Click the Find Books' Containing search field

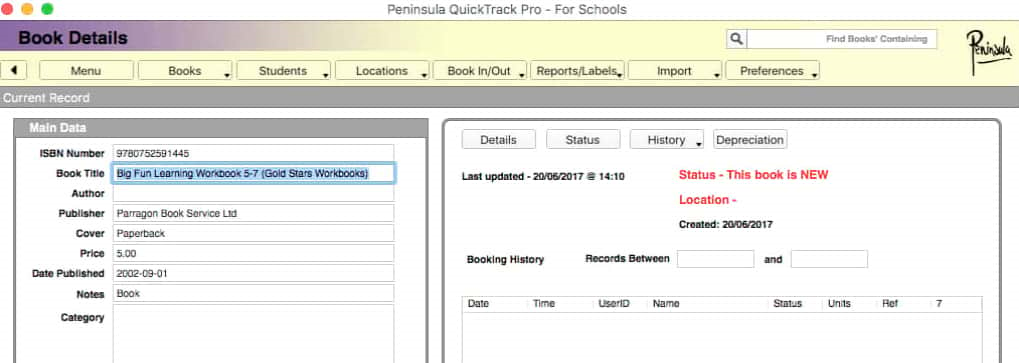pyautogui.click(x=842, y=39)
